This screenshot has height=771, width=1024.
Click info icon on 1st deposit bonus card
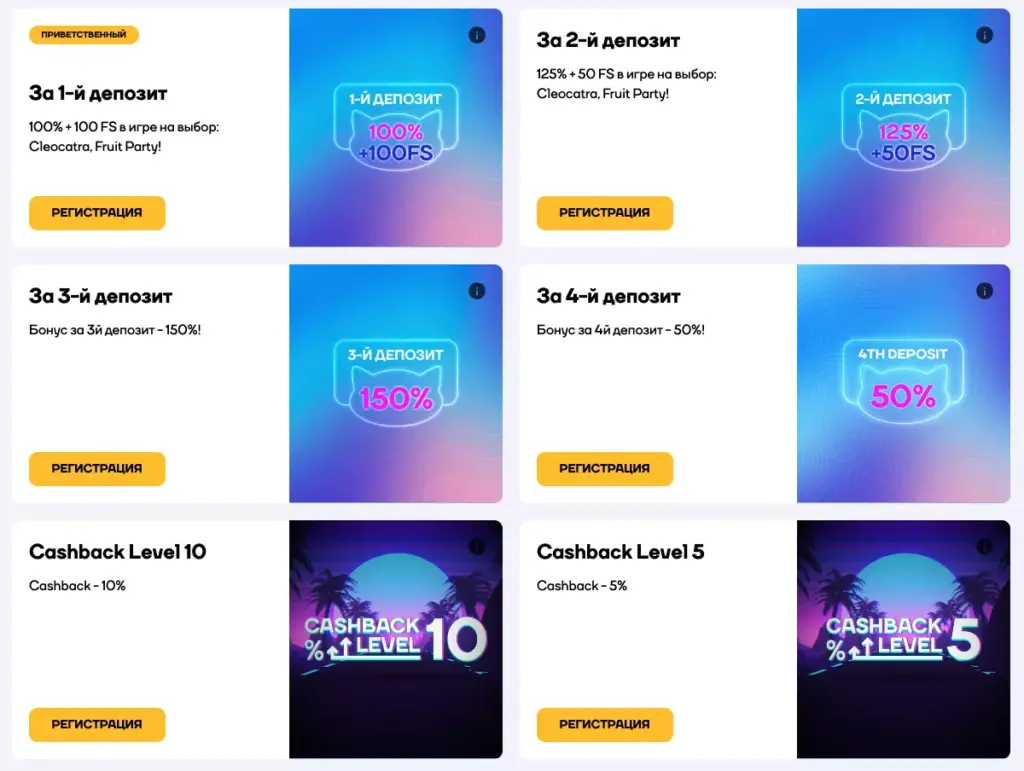477,36
